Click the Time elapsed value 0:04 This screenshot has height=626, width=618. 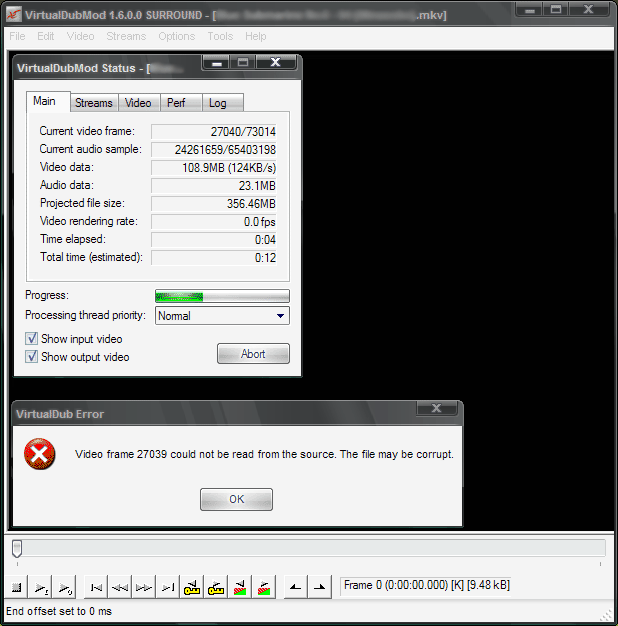(x=214, y=240)
